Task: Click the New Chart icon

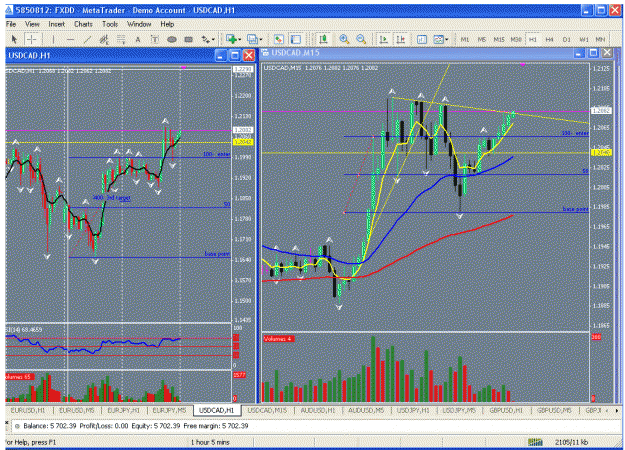Action: tap(231, 39)
